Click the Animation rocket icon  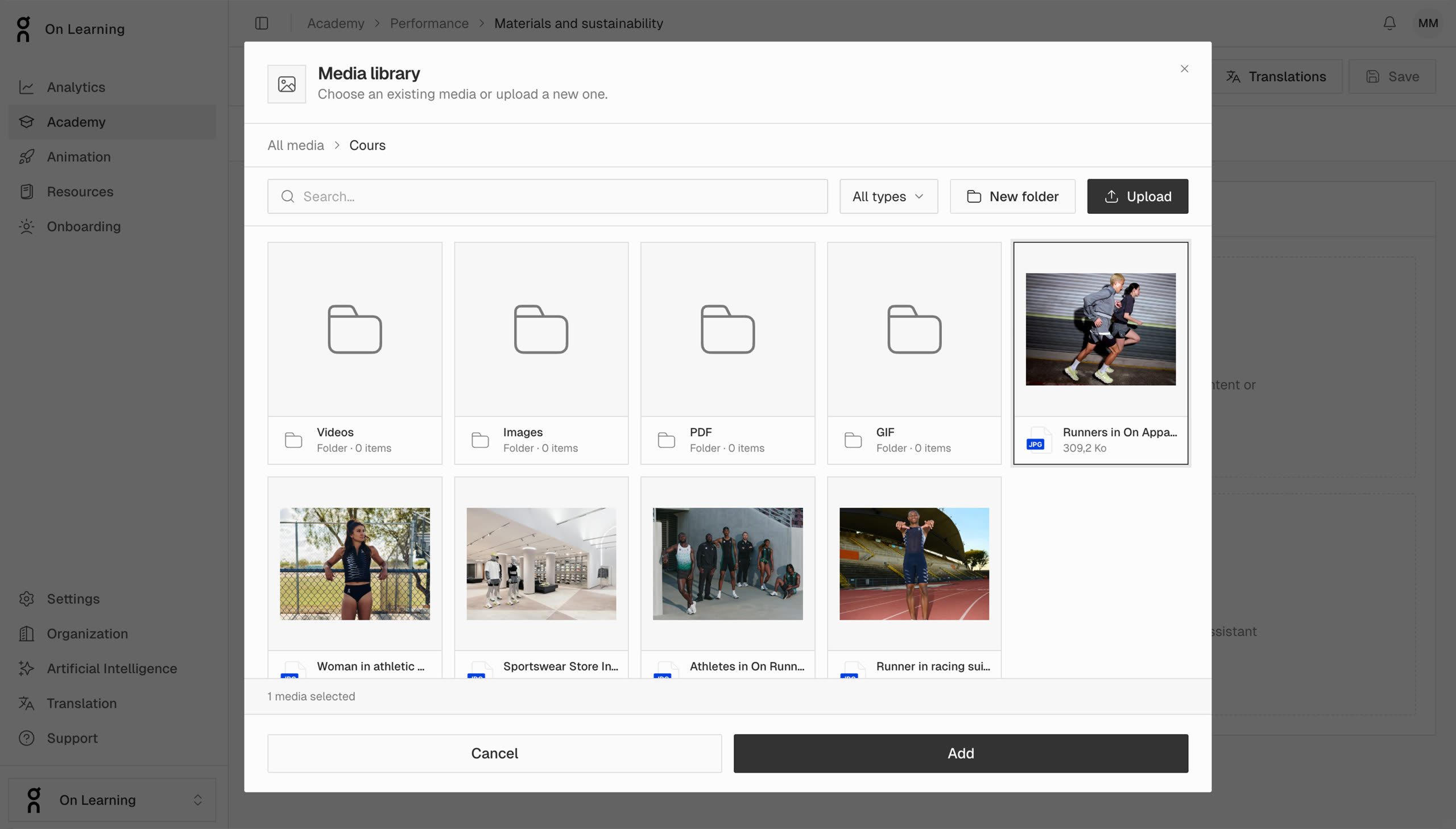26,156
